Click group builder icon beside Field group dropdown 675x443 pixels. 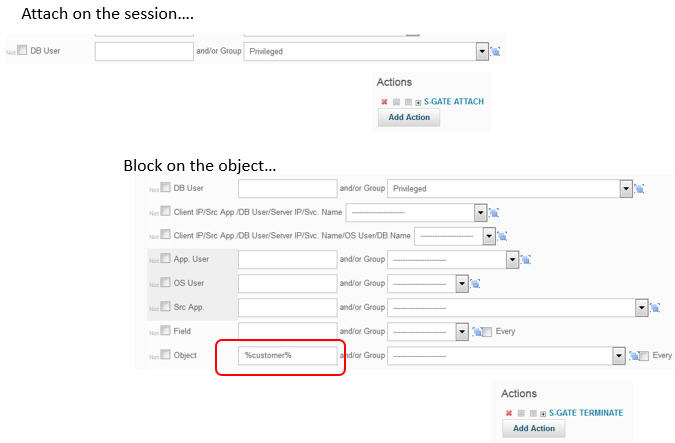click(x=477, y=331)
